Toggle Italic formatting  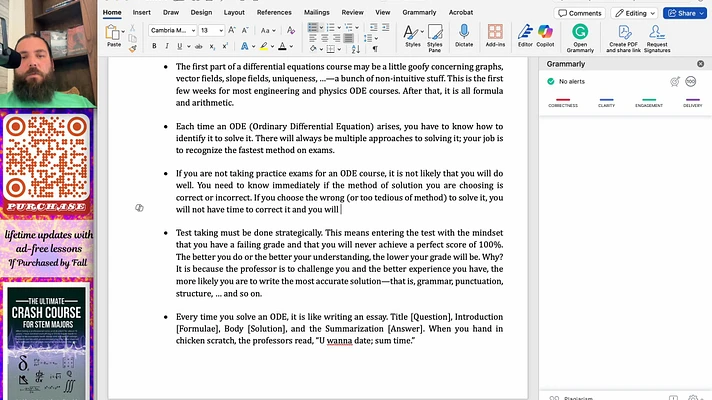(x=167, y=46)
